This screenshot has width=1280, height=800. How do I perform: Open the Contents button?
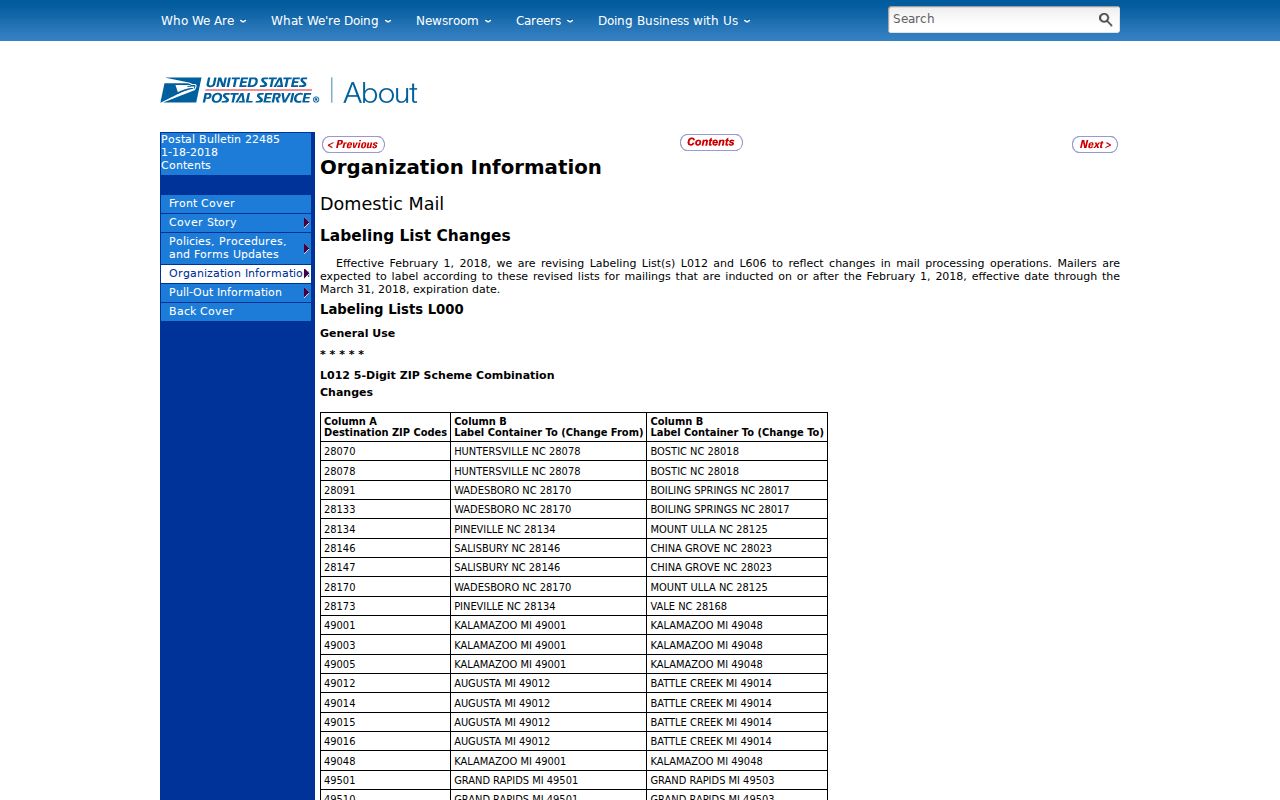(x=711, y=142)
